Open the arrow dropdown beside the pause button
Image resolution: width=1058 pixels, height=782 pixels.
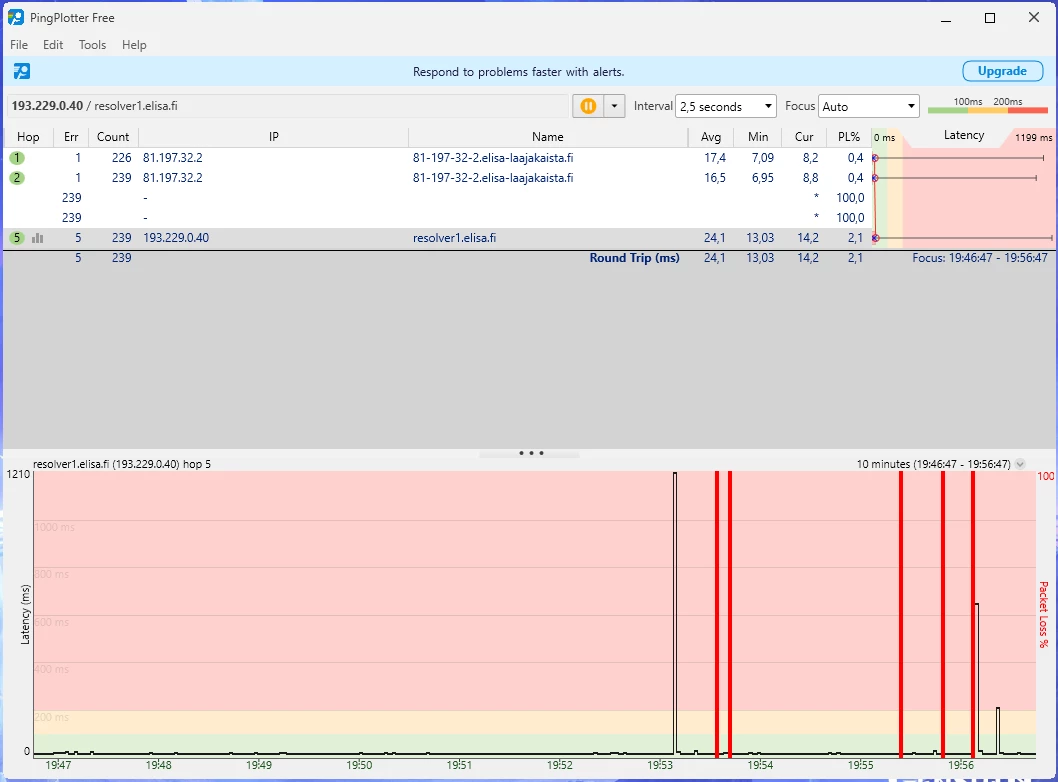click(614, 106)
